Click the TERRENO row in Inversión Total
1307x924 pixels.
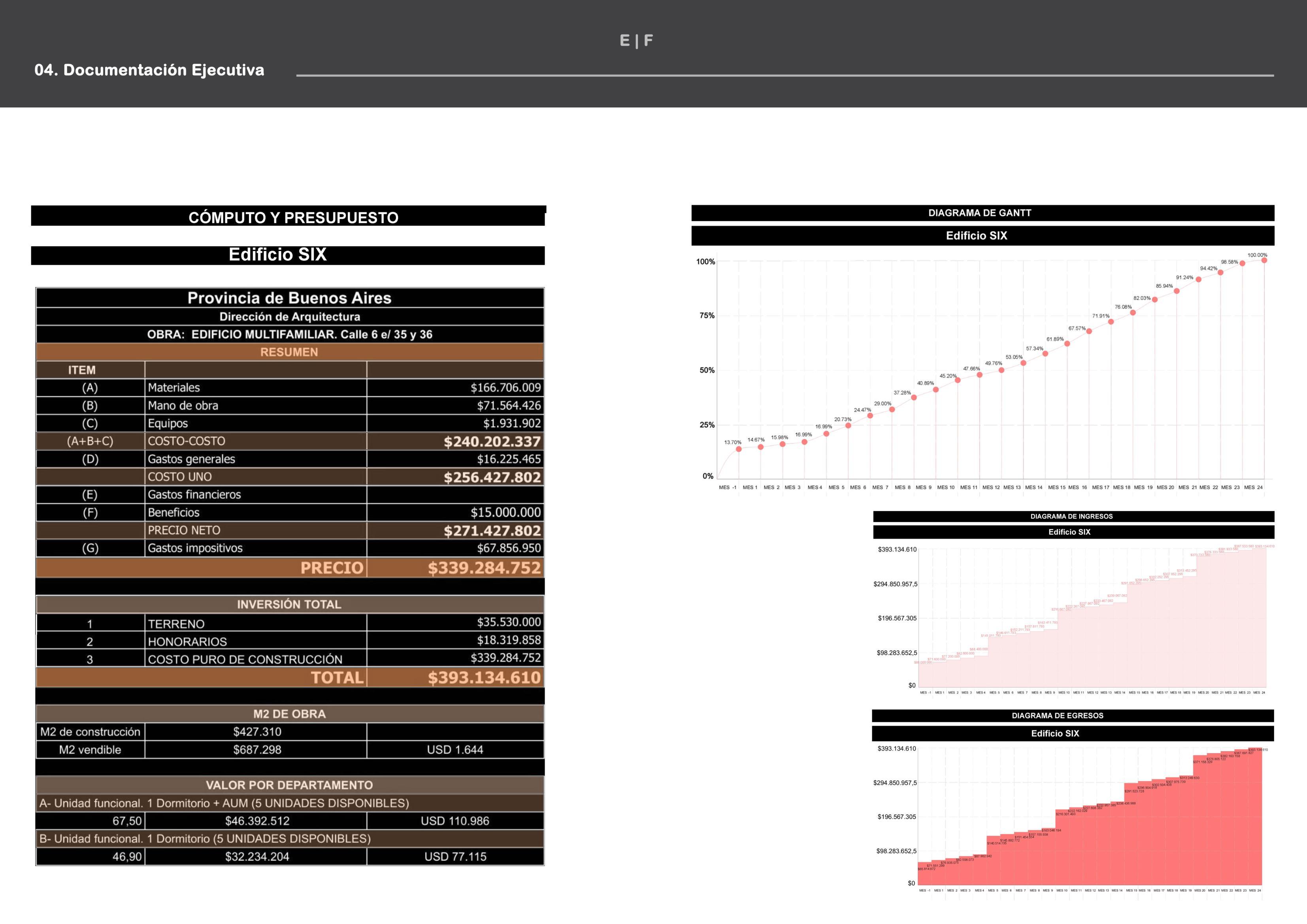(176, 623)
